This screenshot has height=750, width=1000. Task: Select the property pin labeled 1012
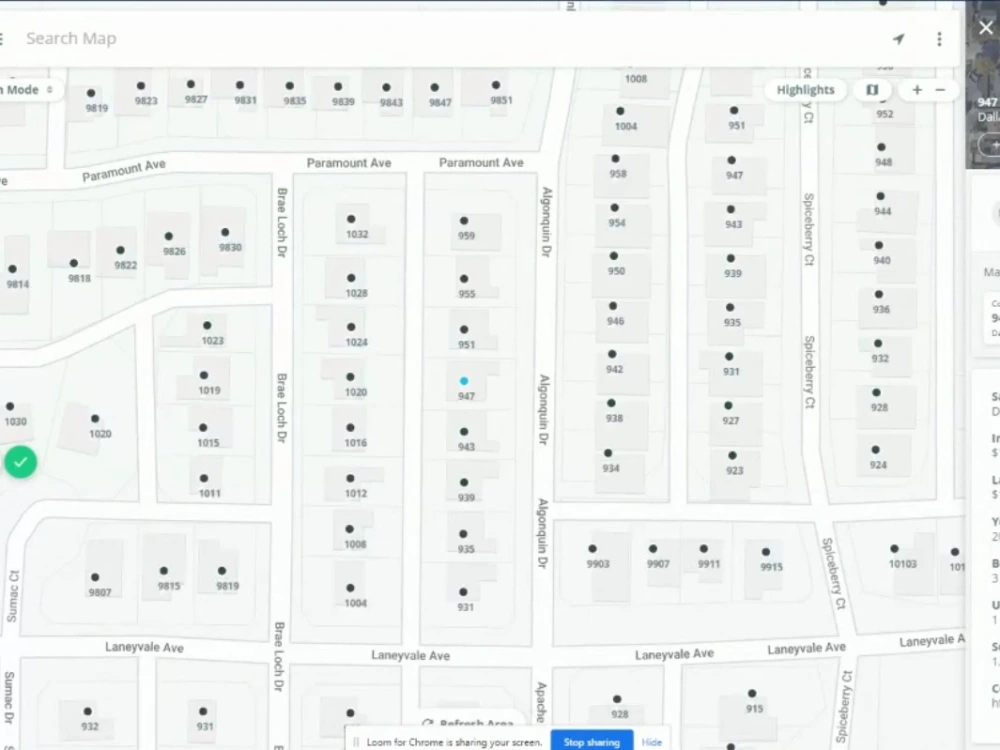[x=350, y=478]
